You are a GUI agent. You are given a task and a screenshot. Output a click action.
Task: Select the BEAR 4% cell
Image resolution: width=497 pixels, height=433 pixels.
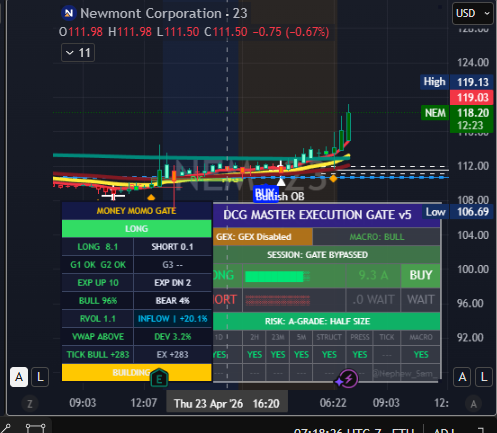click(x=172, y=301)
